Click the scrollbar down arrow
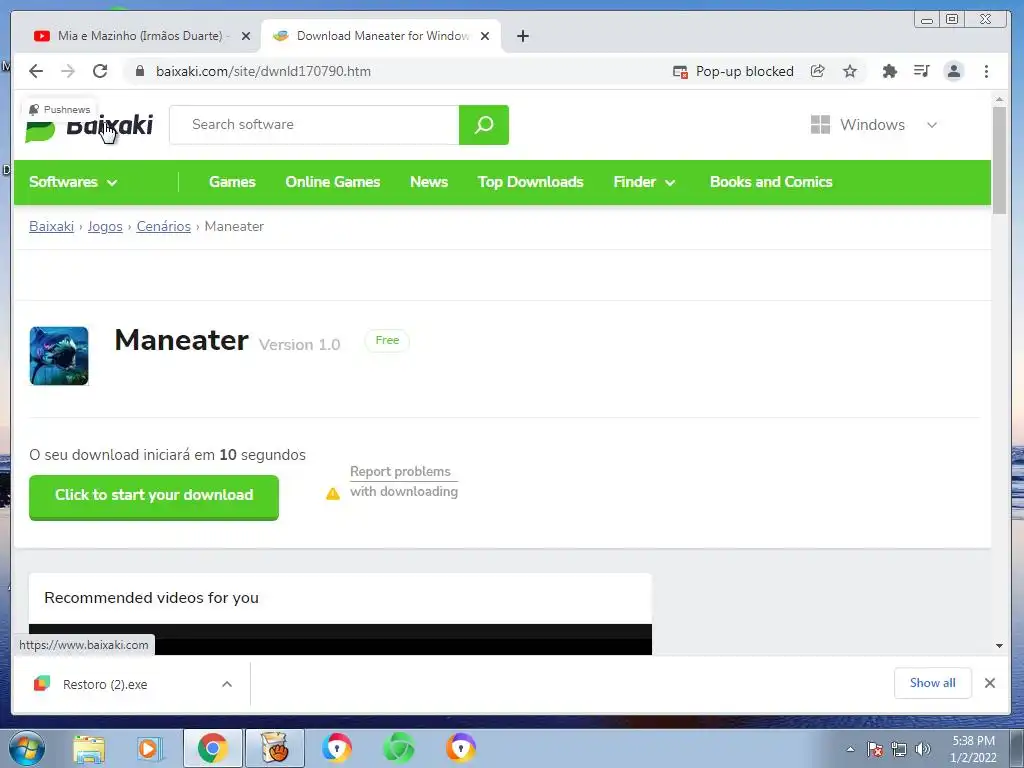This screenshot has width=1024, height=768. (x=999, y=646)
